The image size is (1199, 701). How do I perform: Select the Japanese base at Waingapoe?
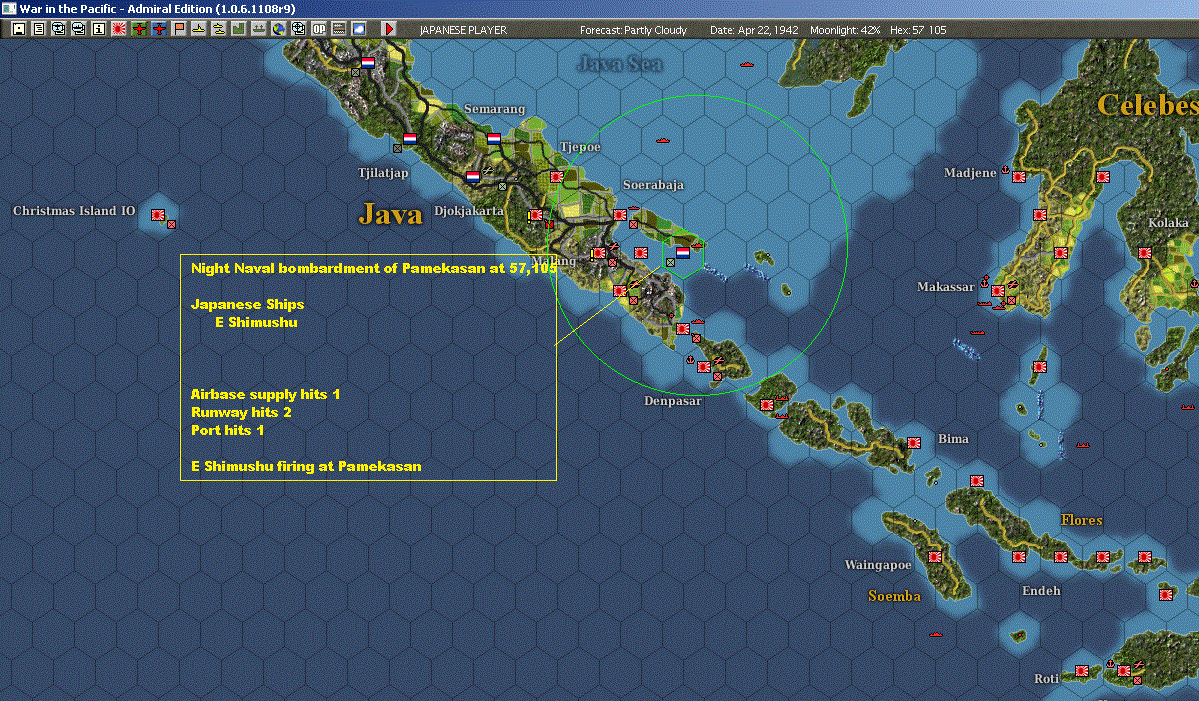(934, 557)
